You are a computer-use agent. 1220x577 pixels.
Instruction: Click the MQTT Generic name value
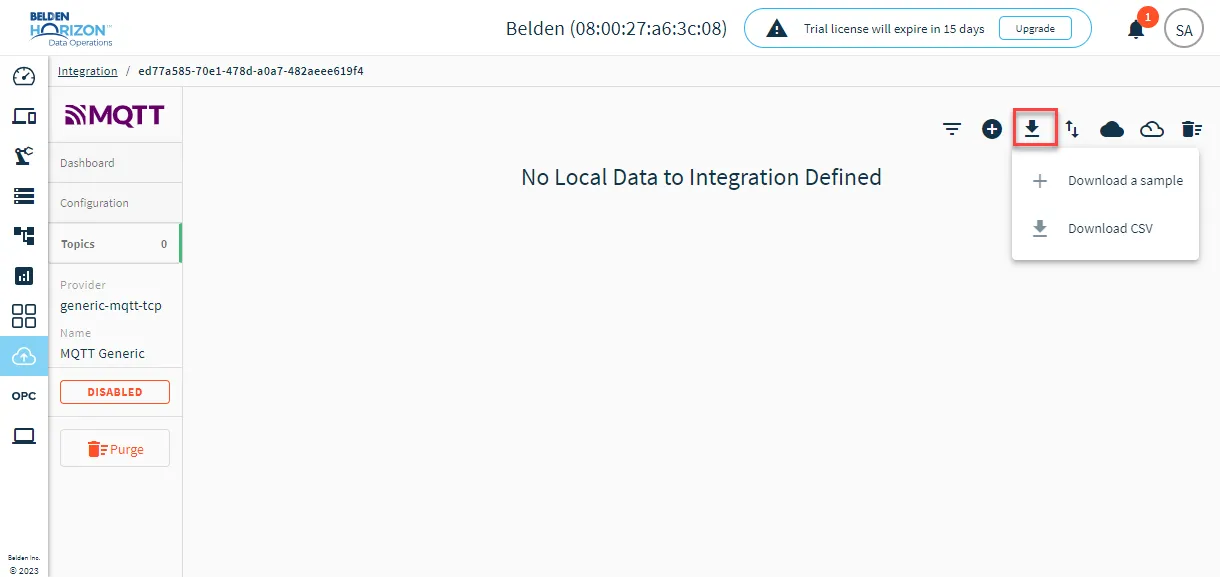click(x=102, y=353)
